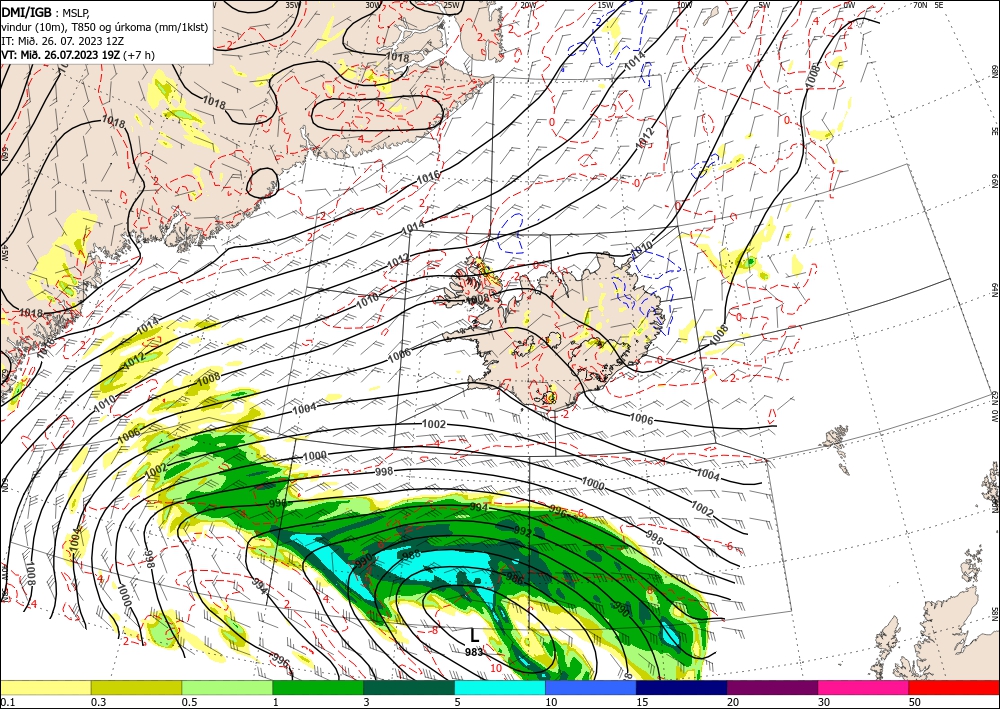Click the '983' central pressure value

coord(474,652)
